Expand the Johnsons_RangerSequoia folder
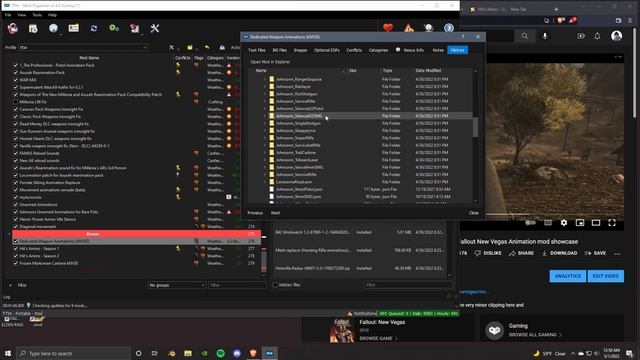 coord(265,79)
